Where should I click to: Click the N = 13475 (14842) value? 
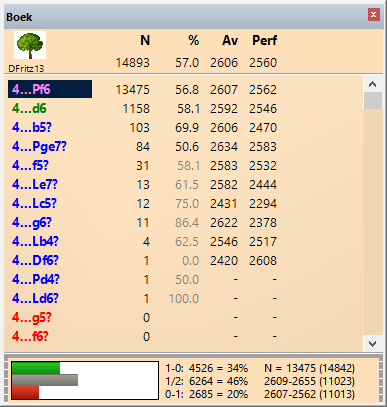310,368
